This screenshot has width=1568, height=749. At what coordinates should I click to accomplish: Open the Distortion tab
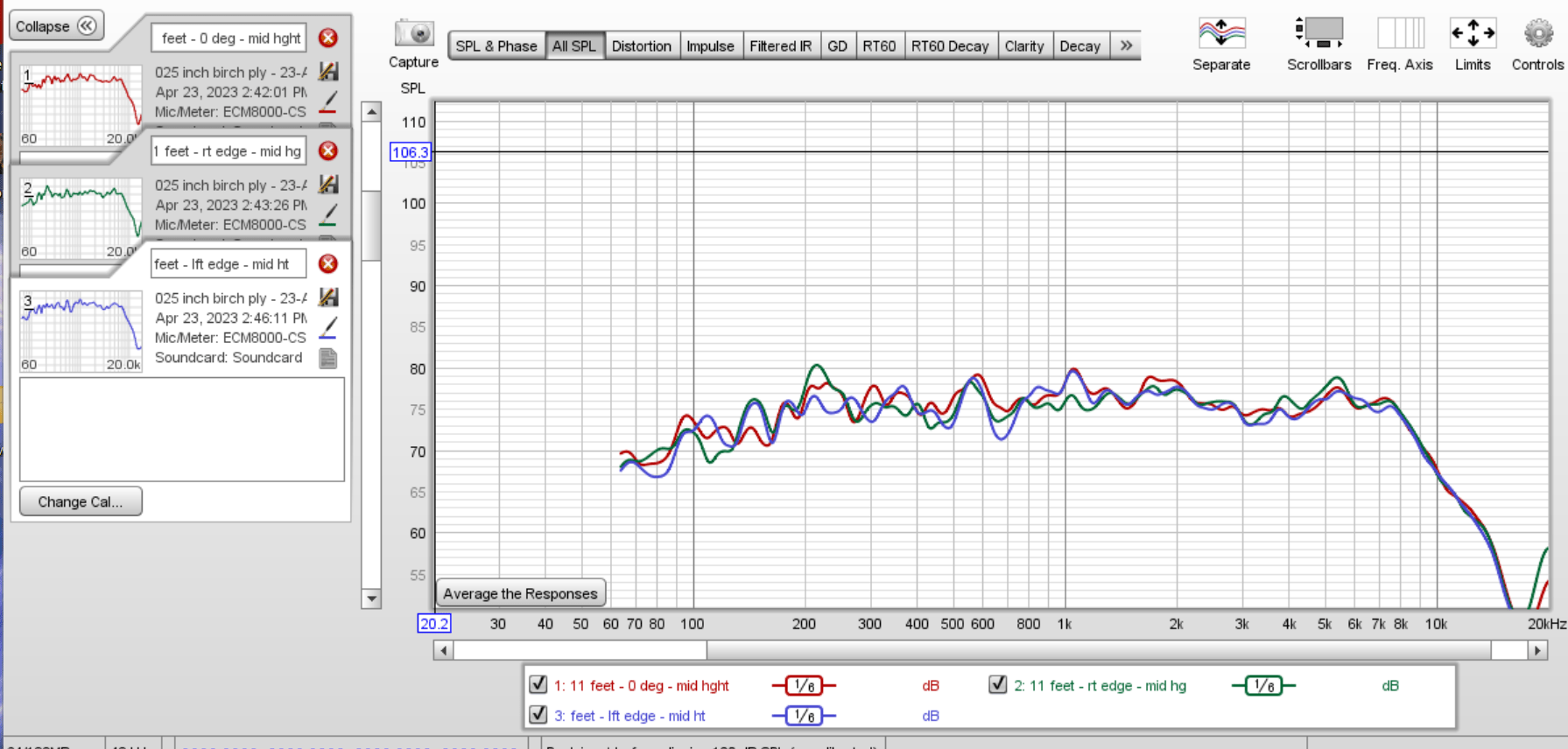(642, 45)
